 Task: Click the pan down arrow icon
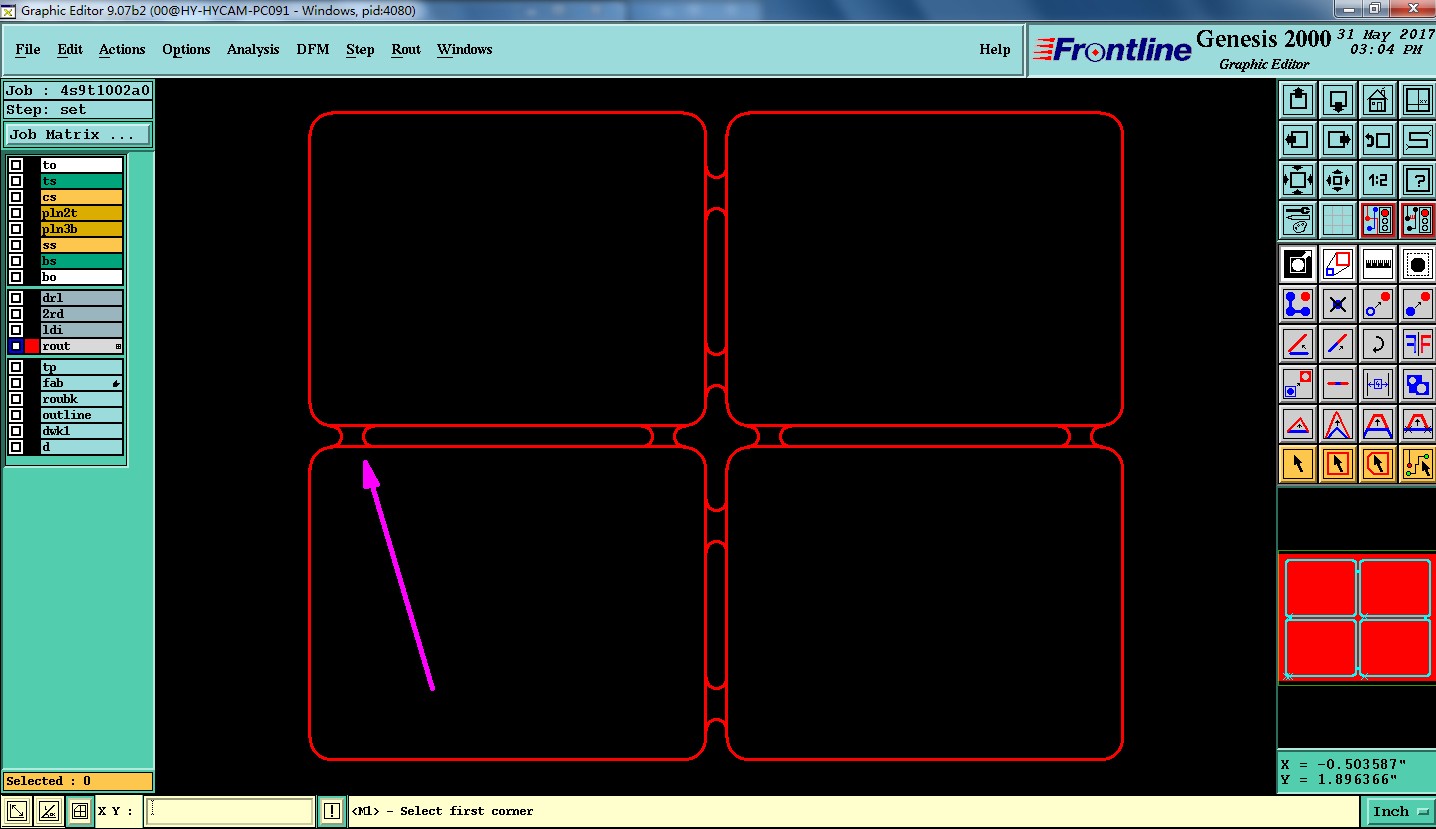(x=1338, y=100)
